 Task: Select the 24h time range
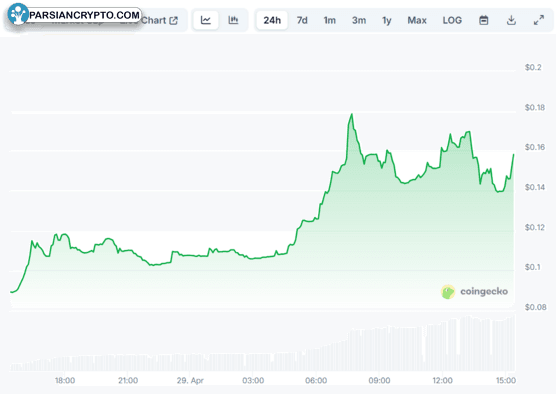coord(272,20)
